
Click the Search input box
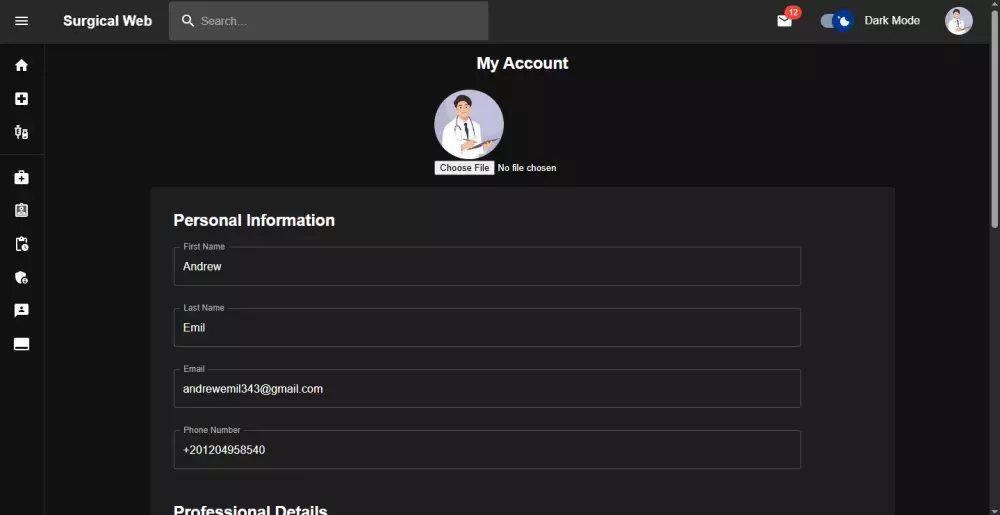(x=328, y=21)
